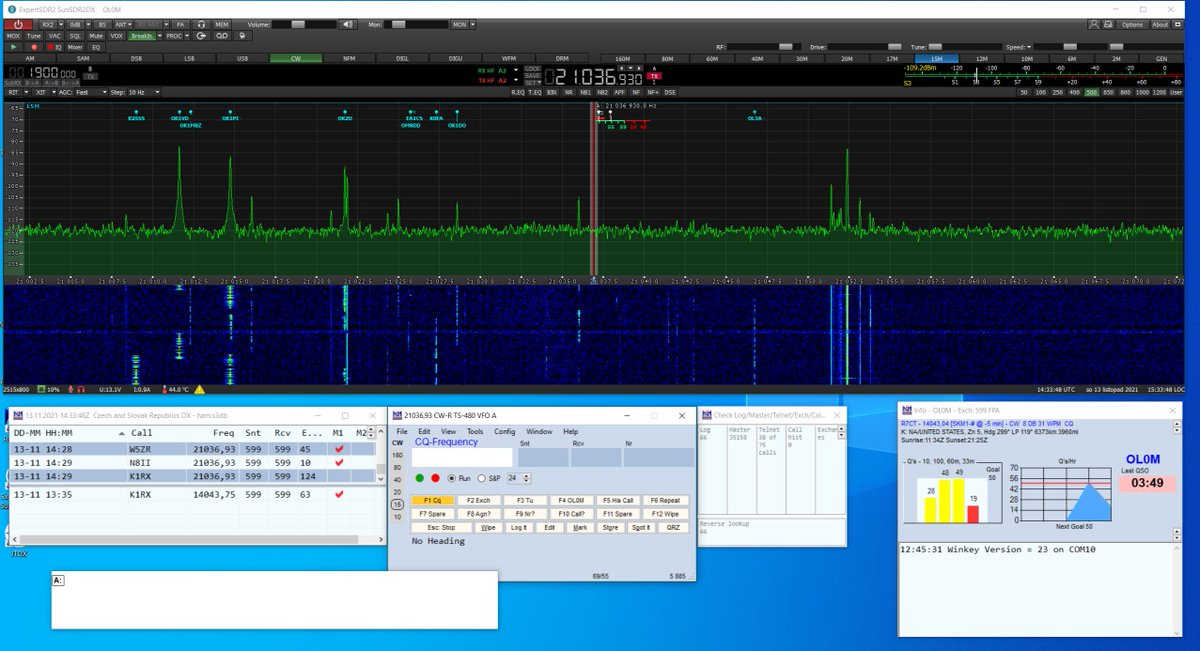Viewport: 1200px width, 651px height.
Task: Click the Mixer button
Action: 75,47
